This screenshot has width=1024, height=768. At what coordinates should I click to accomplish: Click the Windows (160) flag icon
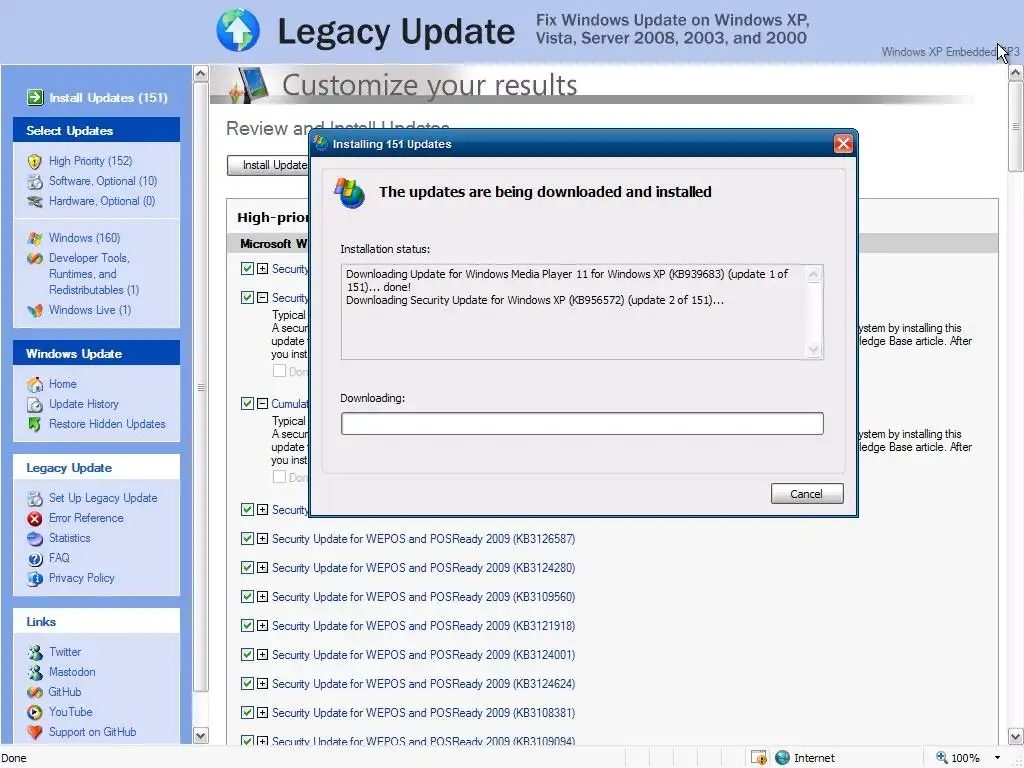pyautogui.click(x=35, y=238)
